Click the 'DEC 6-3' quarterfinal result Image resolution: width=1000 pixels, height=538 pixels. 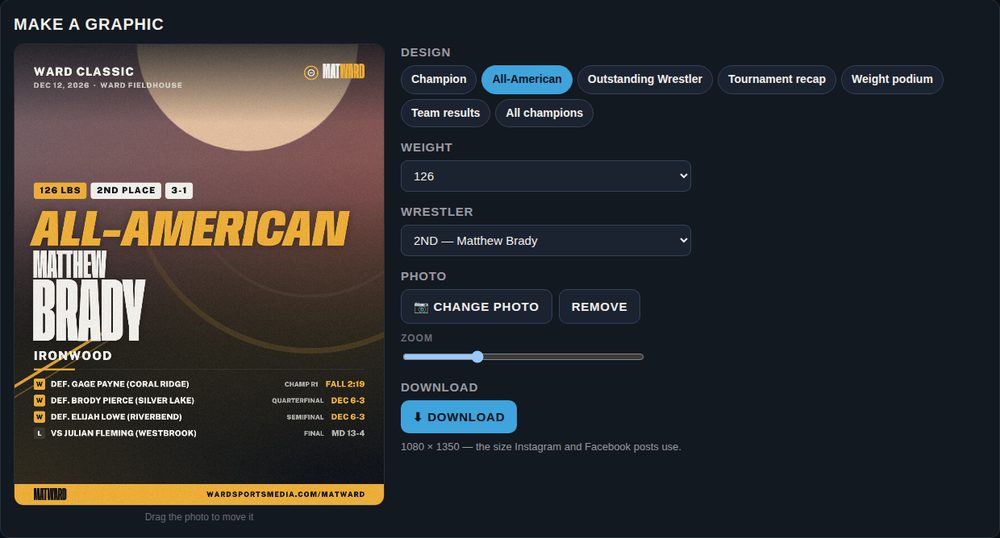pyautogui.click(x=348, y=400)
